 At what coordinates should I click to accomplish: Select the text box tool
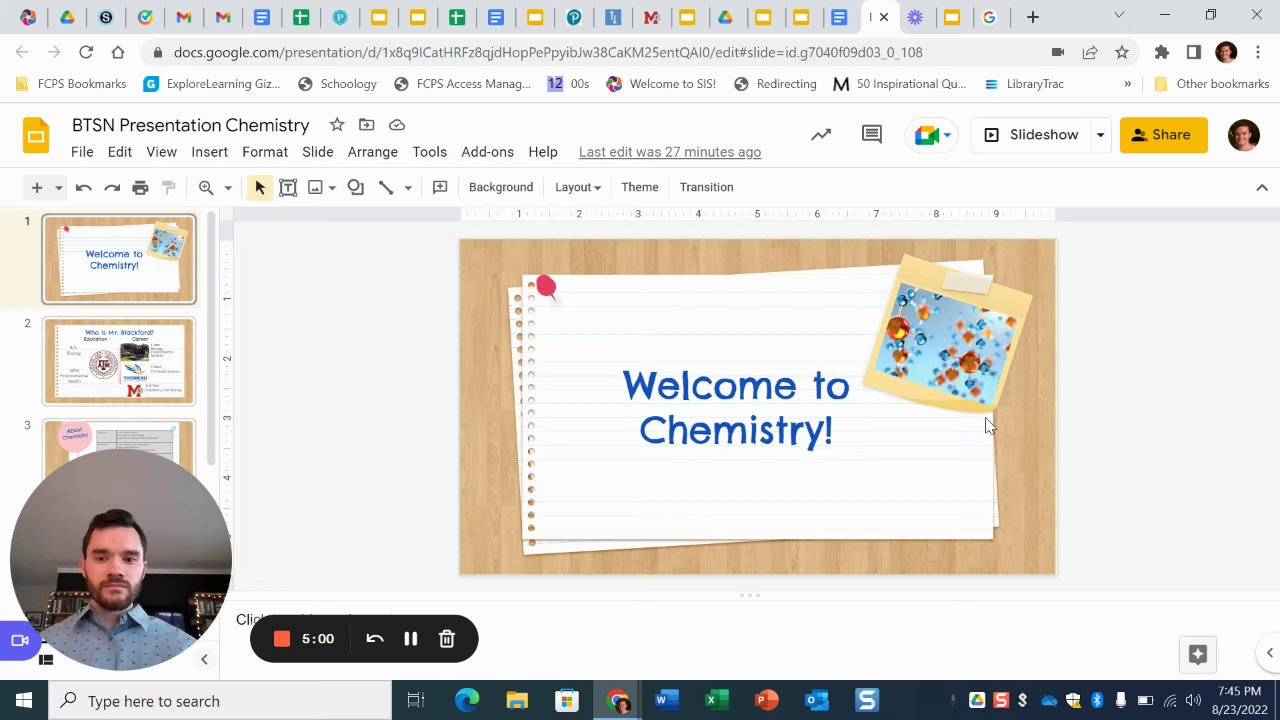pos(288,187)
